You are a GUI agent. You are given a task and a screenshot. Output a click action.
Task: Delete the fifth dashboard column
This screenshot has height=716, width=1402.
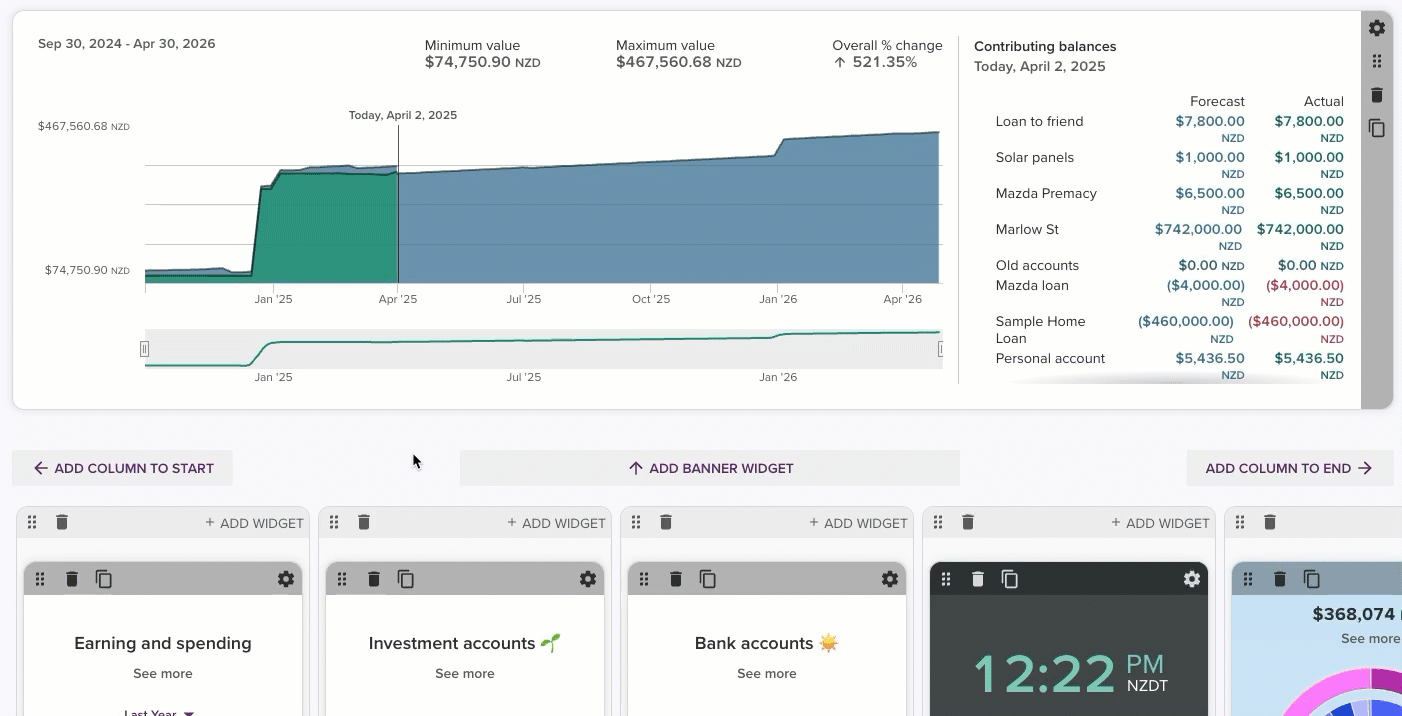pyautogui.click(x=1270, y=522)
